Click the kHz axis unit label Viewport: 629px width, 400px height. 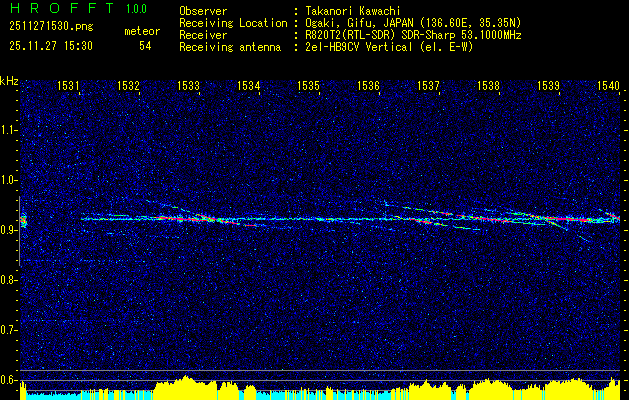click(9, 80)
